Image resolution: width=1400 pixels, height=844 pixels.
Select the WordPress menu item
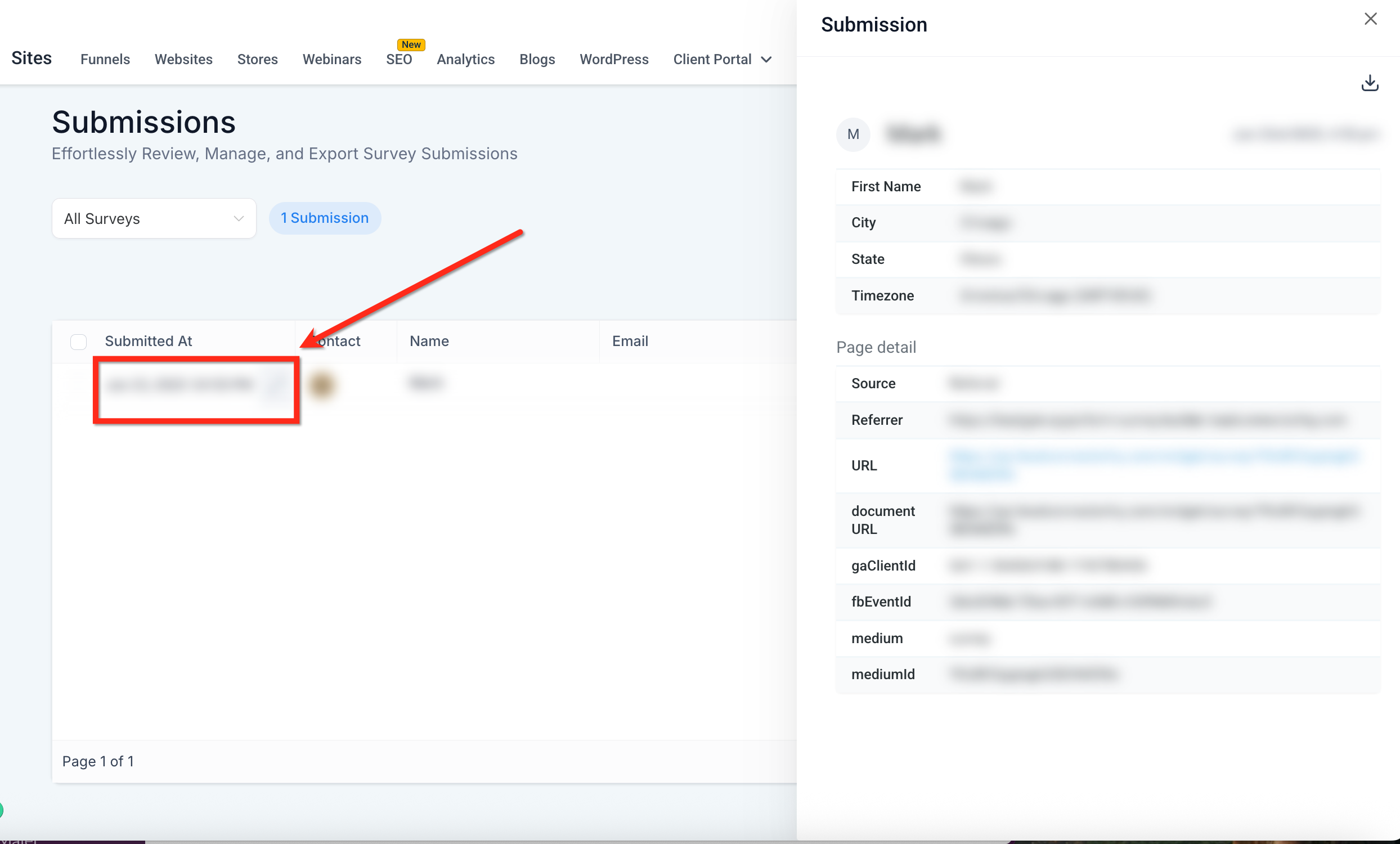(x=614, y=59)
